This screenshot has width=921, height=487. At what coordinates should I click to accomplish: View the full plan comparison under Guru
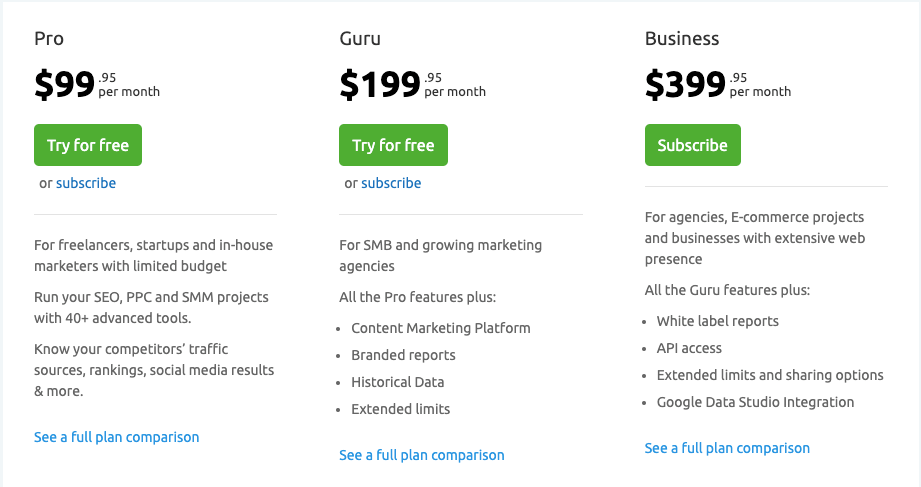[x=421, y=455]
